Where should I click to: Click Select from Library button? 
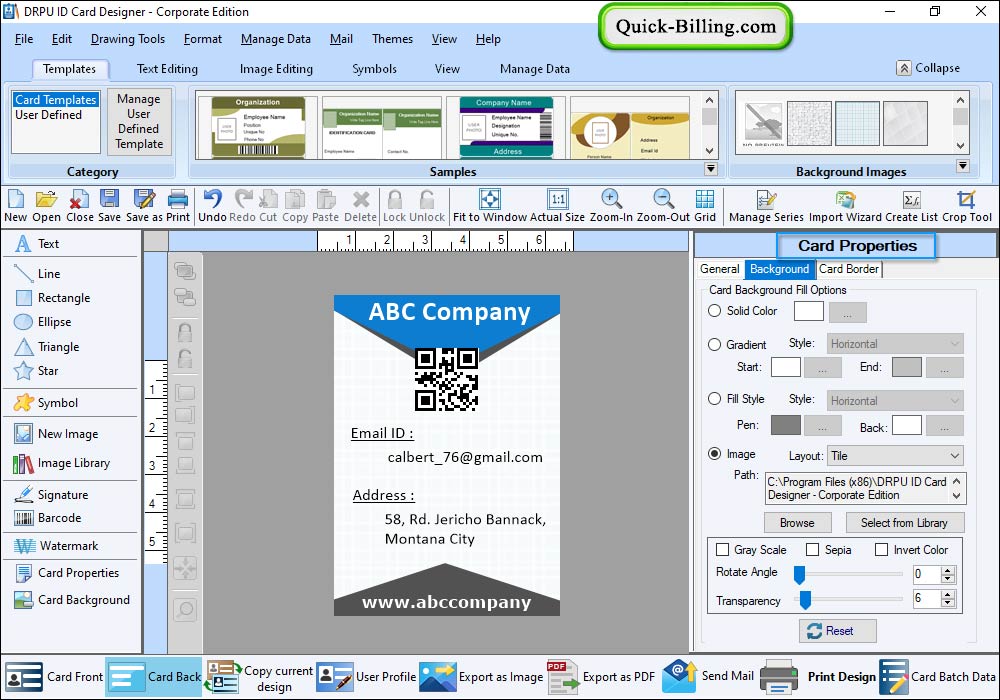pos(904,523)
